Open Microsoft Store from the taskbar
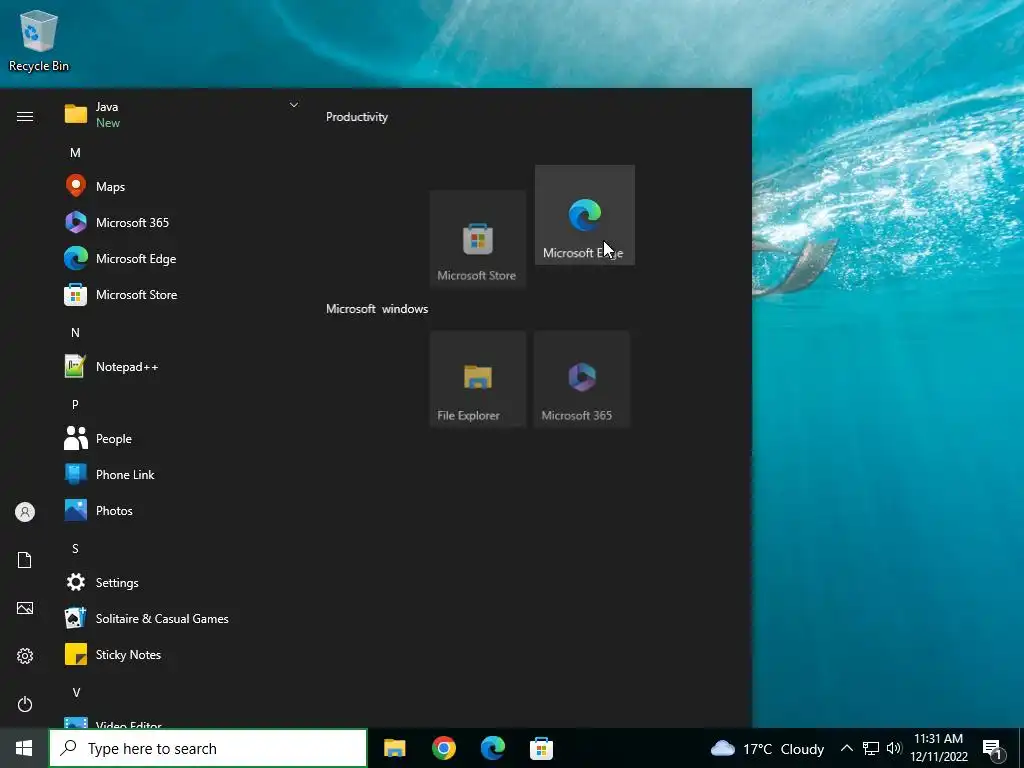1024x768 pixels. click(x=541, y=748)
